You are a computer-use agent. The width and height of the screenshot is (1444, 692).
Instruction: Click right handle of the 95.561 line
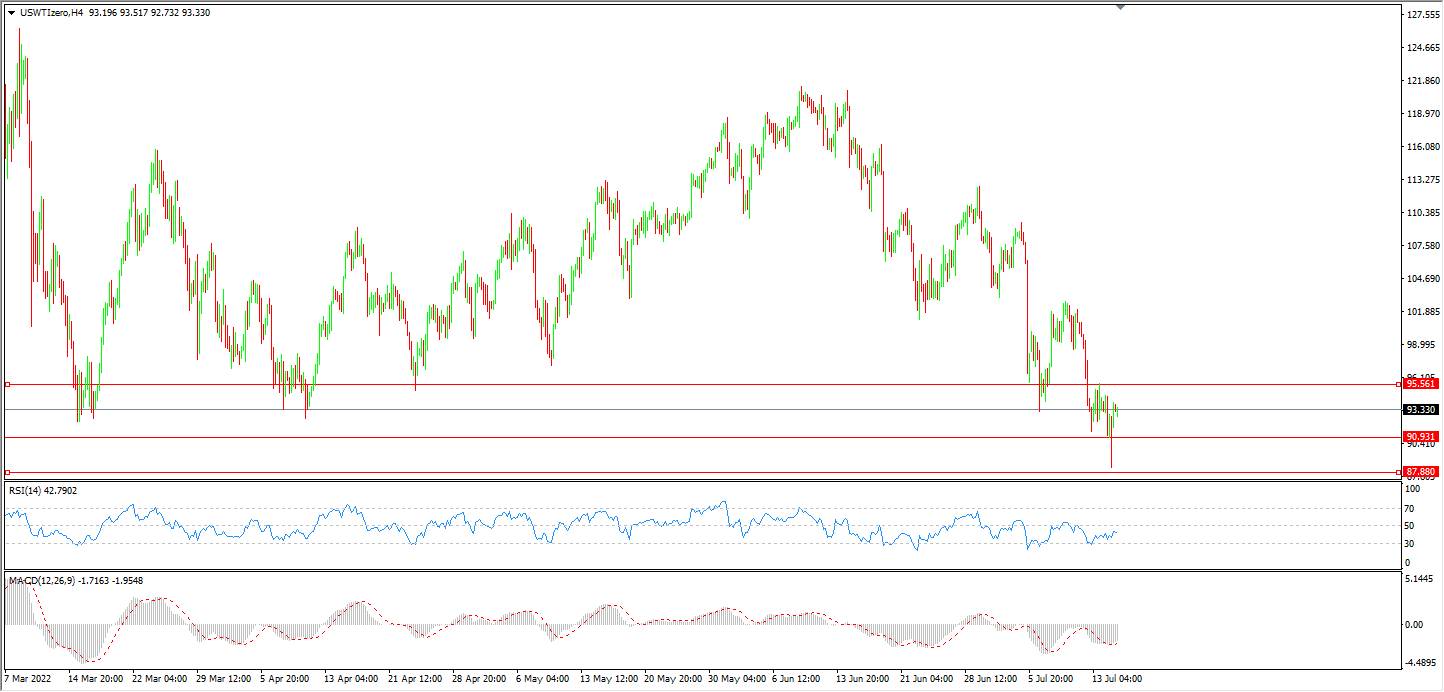1398,384
